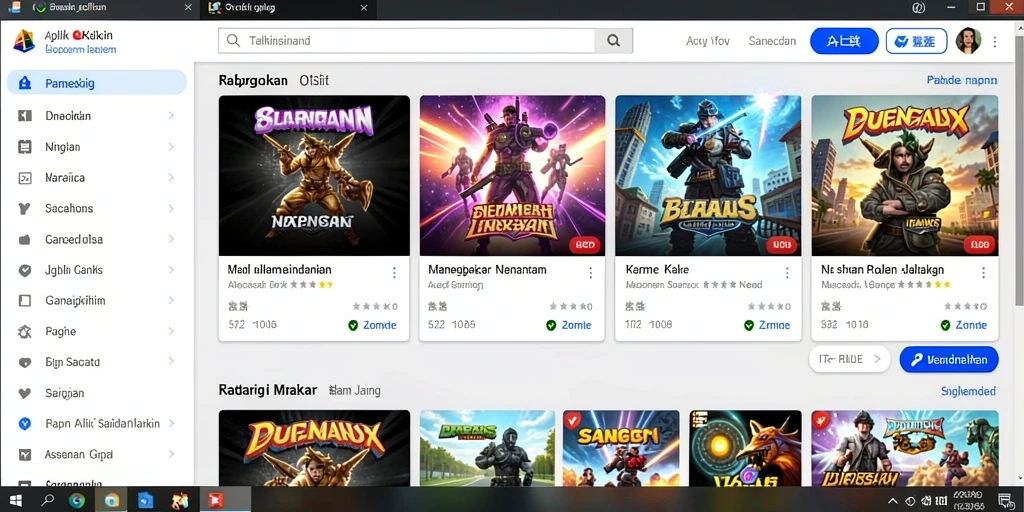Expand the Jgbln Ganks sidebar chevron
Screen dimensions: 1024x512
171,270
